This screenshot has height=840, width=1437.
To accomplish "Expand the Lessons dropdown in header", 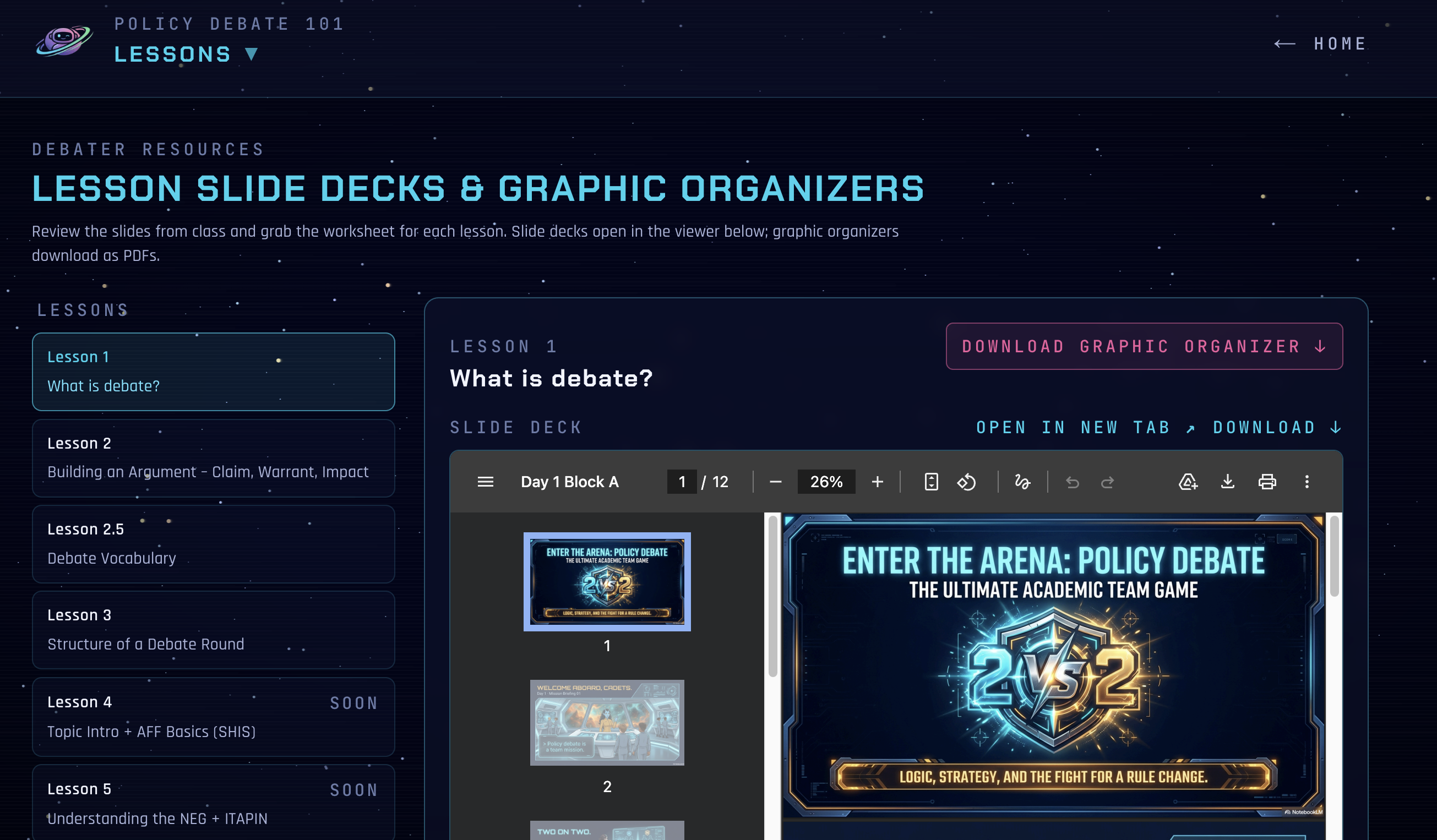I will coord(187,54).
